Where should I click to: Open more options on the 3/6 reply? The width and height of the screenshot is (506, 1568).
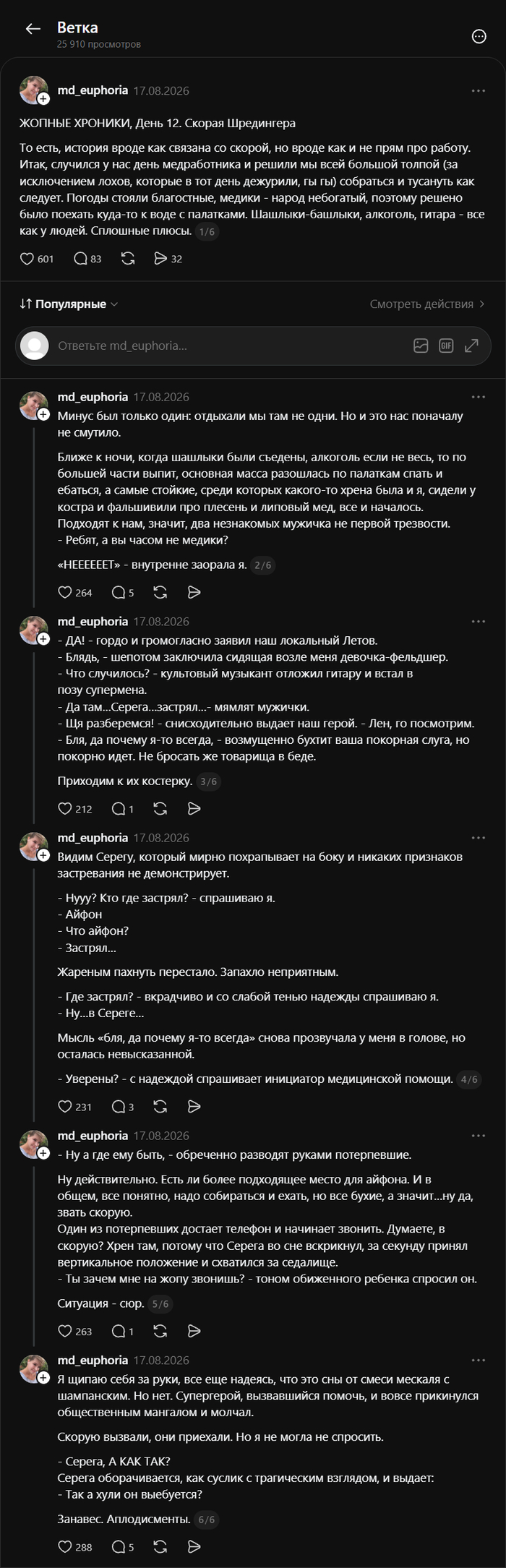pos(479,622)
